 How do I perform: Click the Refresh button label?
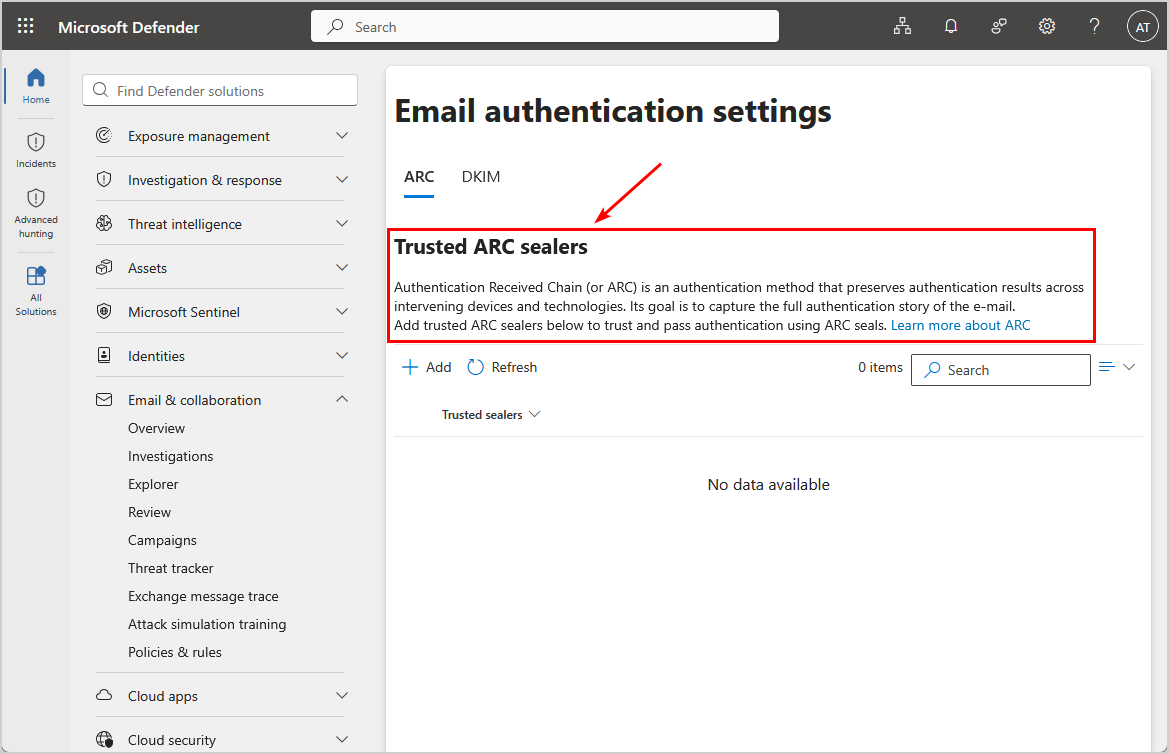514,367
